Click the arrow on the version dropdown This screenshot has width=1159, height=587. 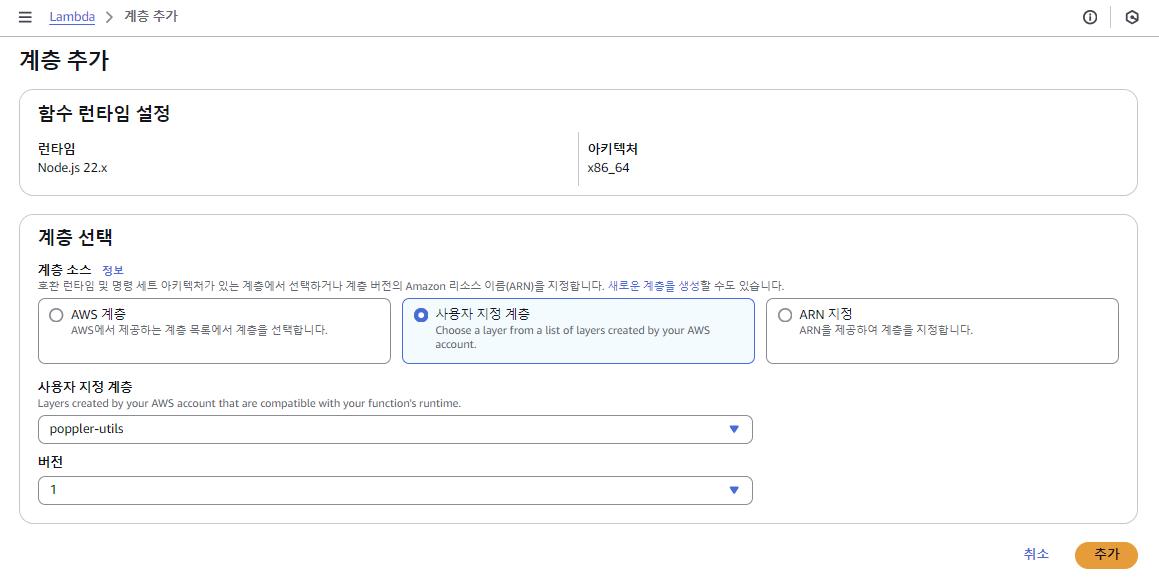coord(734,490)
